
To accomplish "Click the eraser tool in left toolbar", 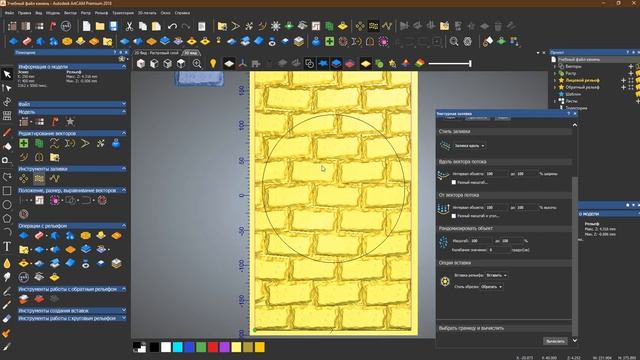I will tap(7, 319).
